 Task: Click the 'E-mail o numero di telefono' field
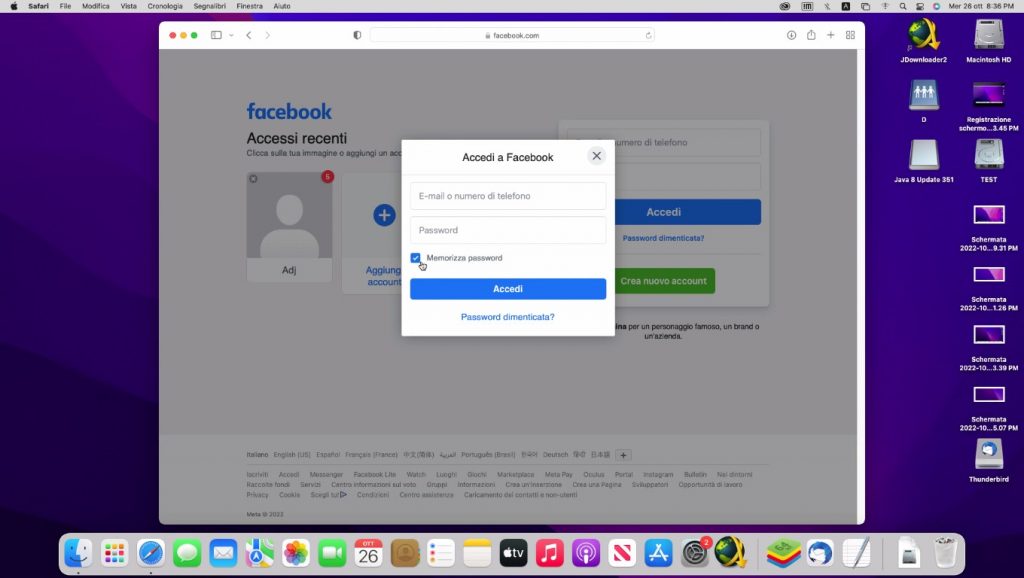tap(507, 195)
